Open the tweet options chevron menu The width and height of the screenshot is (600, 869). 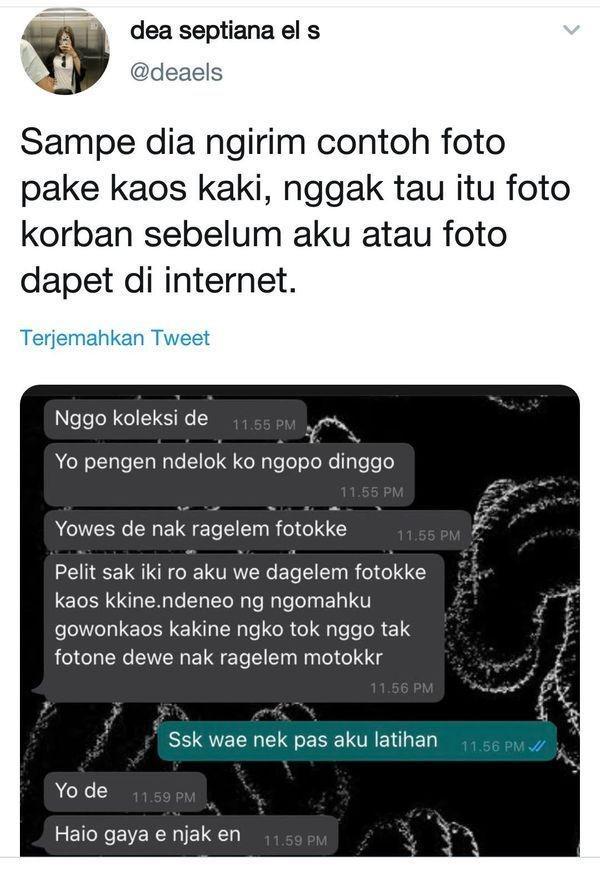pos(571,30)
